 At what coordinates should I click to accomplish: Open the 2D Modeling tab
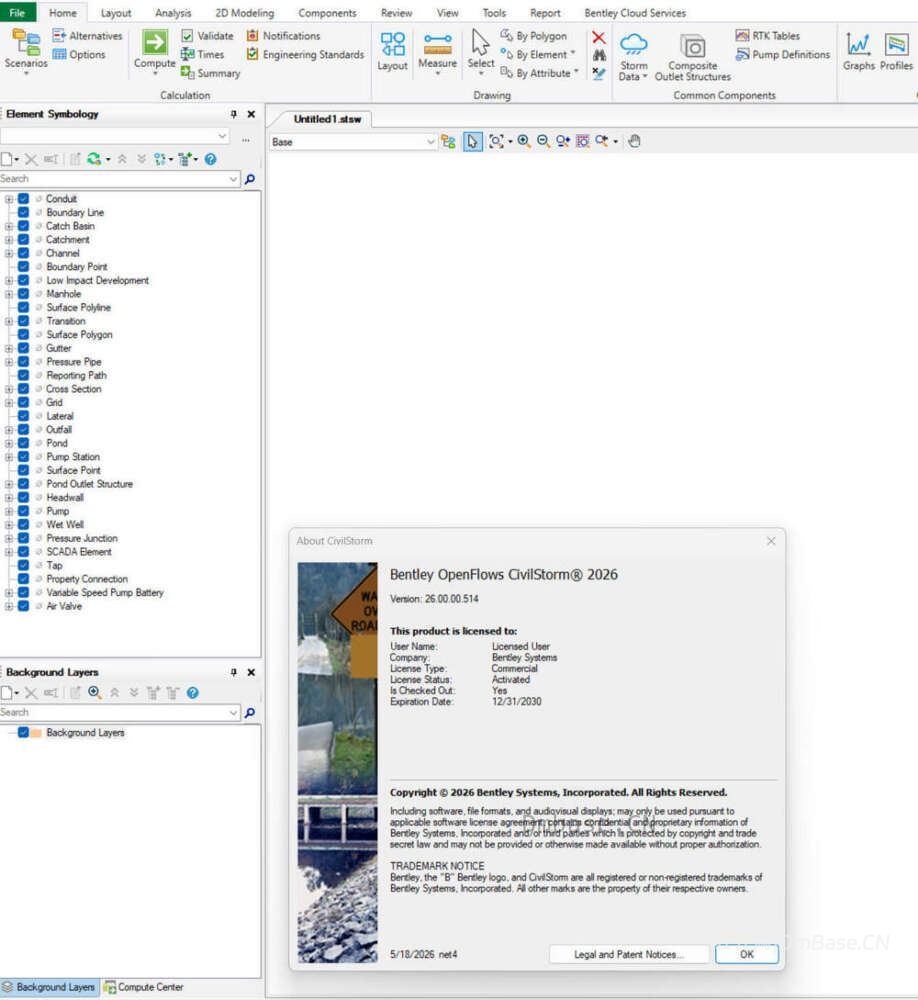click(x=244, y=13)
